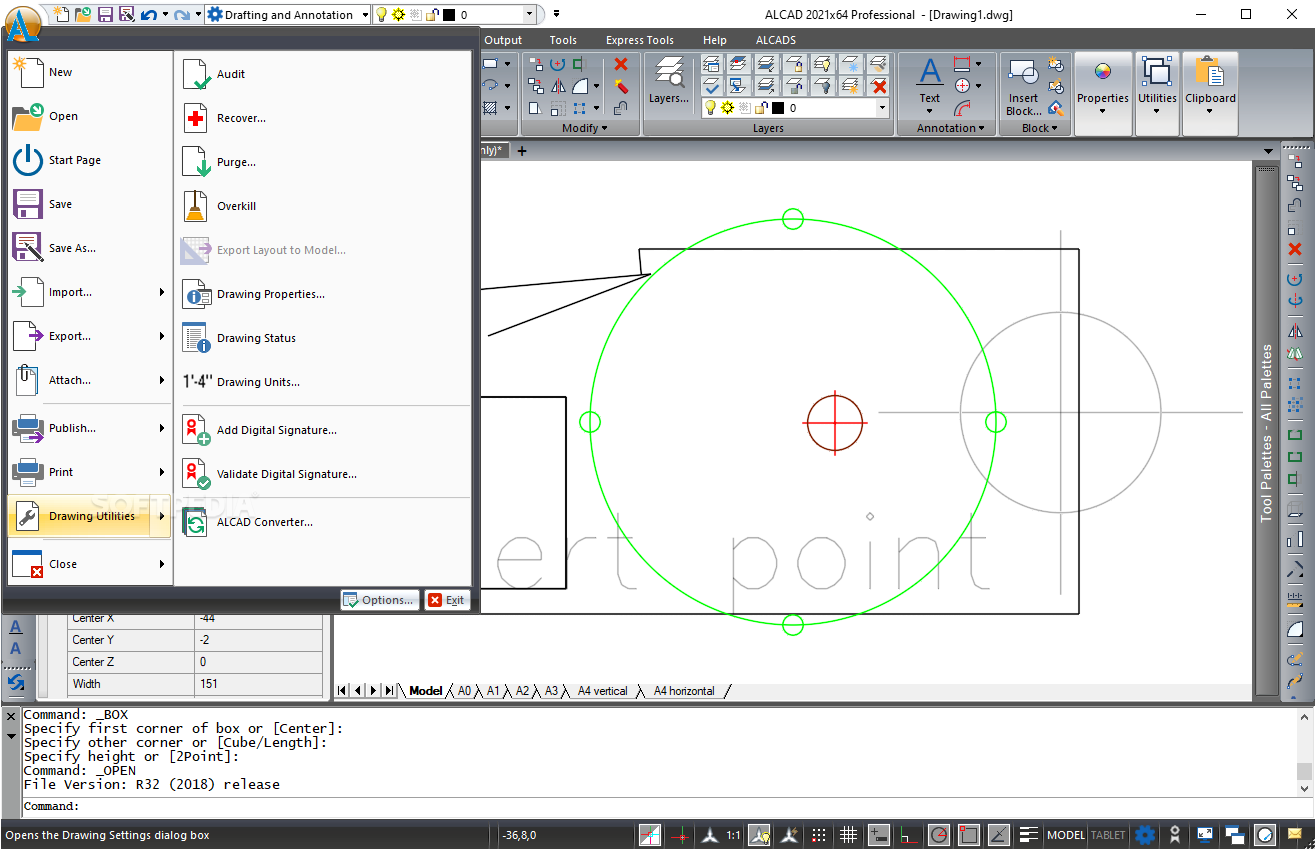This screenshot has width=1316, height=850.
Task: Click the Exit button
Action: click(447, 600)
